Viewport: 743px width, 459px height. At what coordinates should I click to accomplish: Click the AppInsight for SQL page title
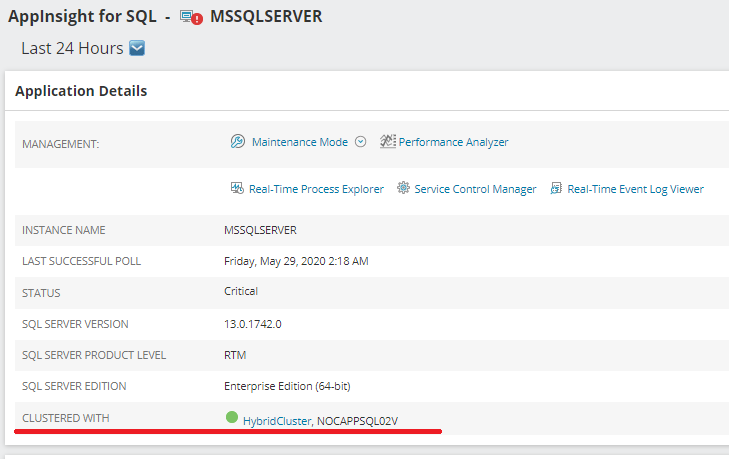point(82,17)
